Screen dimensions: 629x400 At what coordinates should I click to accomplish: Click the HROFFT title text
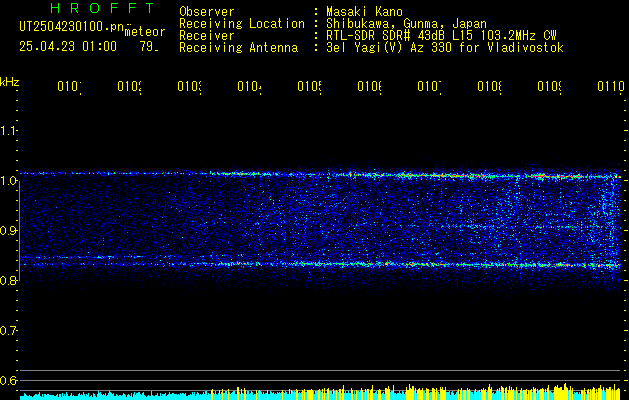[102, 8]
